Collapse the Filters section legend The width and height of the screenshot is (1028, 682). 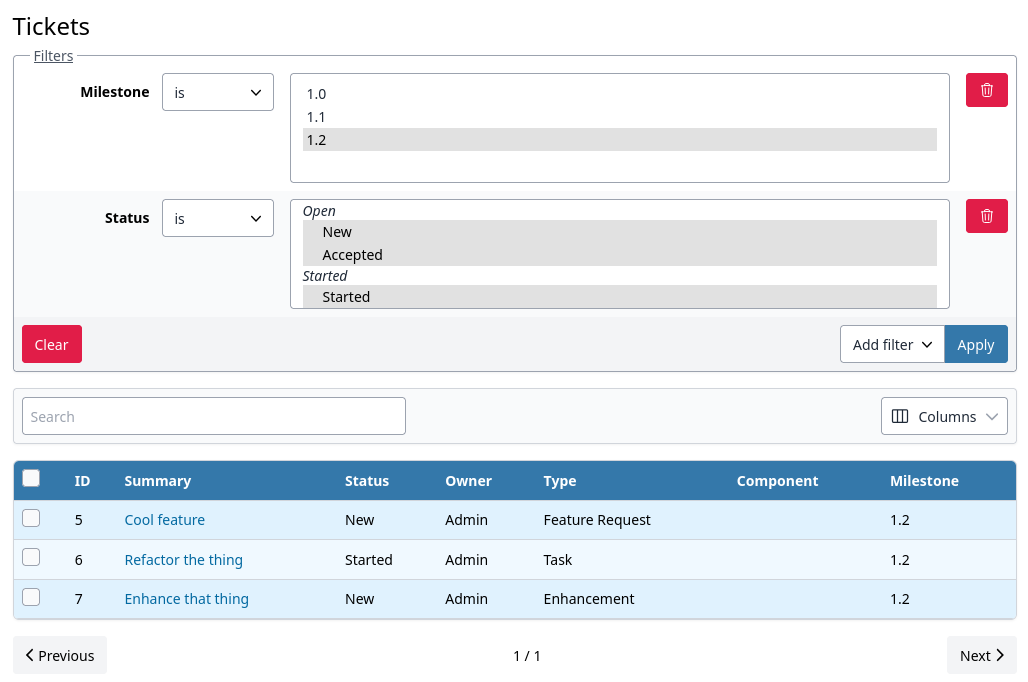[x=53, y=56]
